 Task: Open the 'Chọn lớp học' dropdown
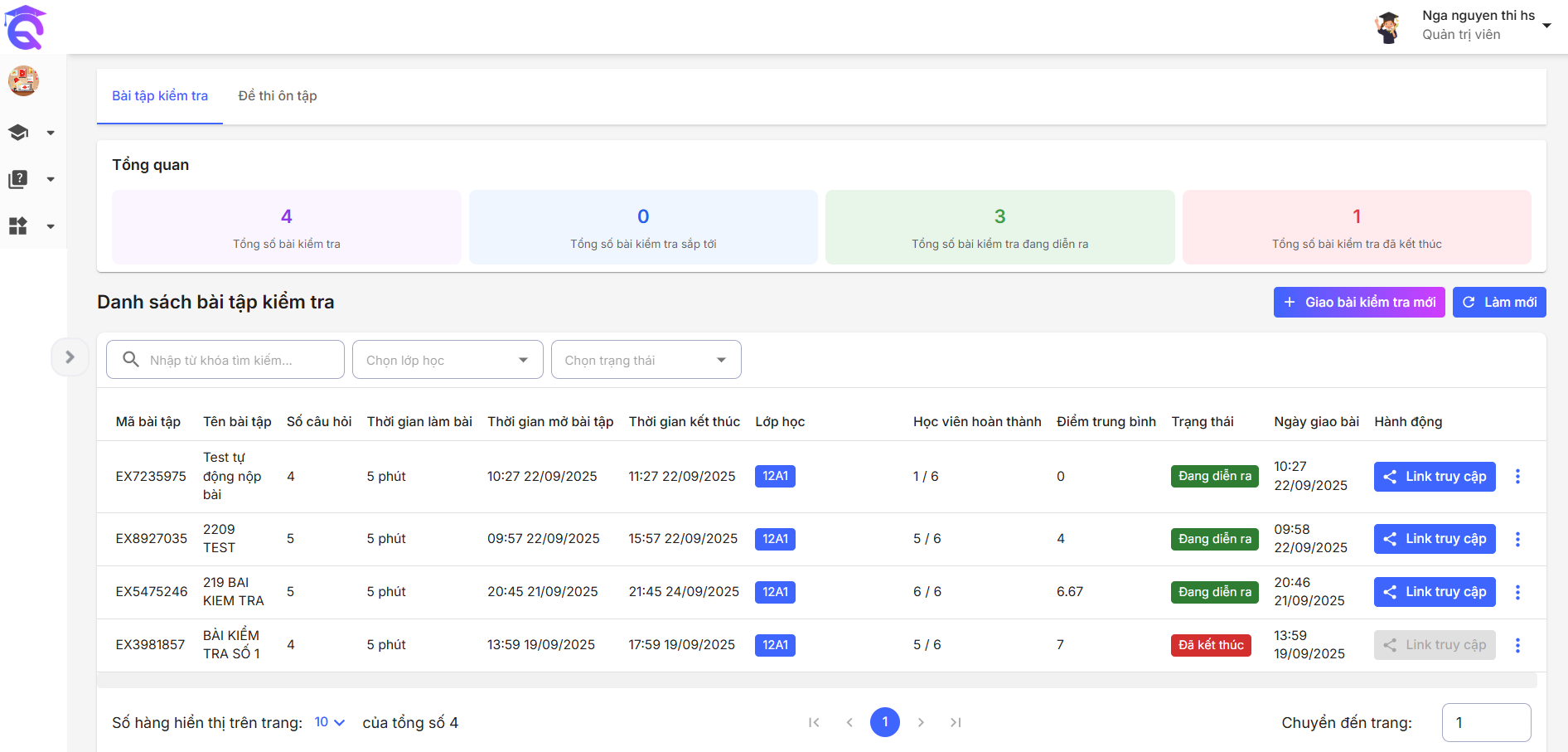click(448, 360)
